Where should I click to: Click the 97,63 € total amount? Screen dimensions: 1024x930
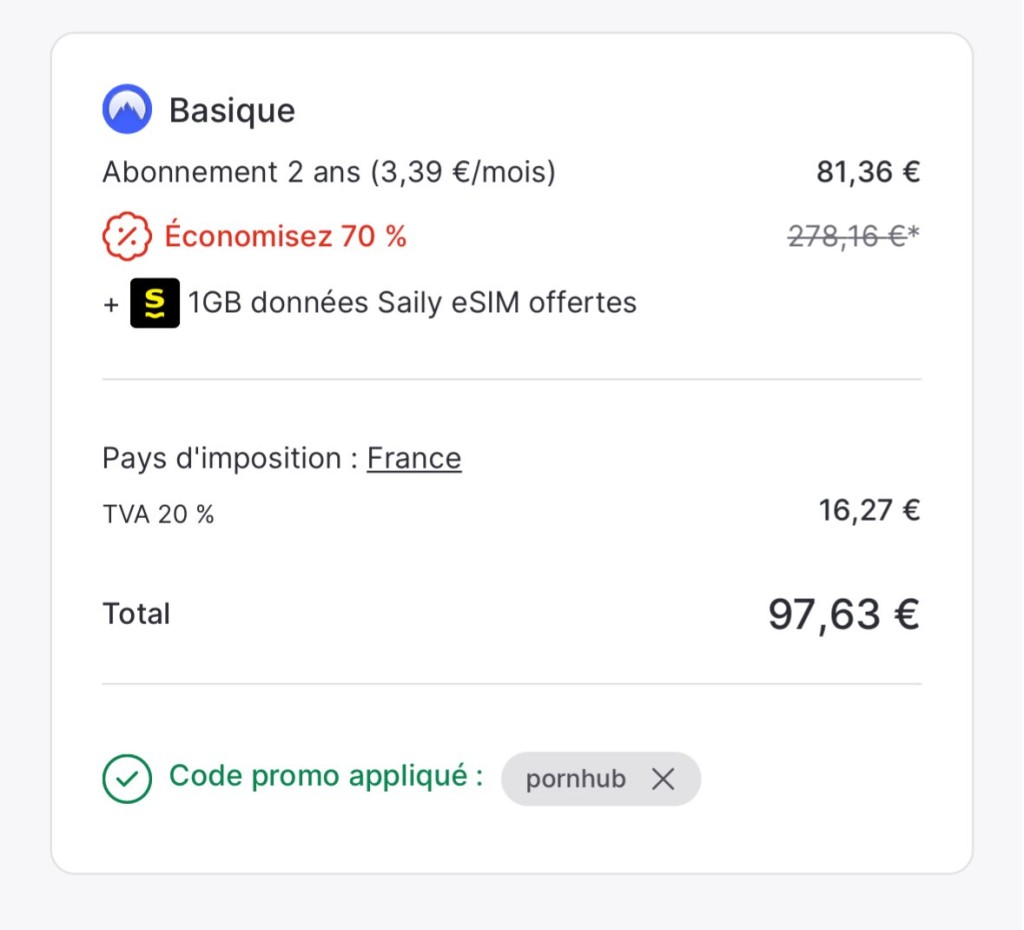[x=843, y=614]
